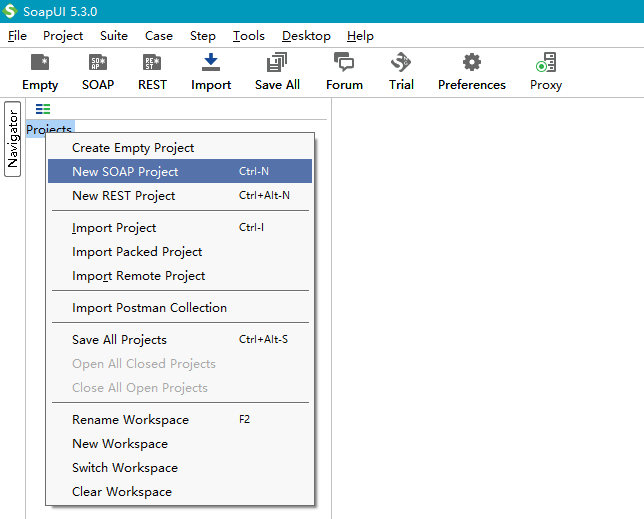
Task: Click Open All Closed Projects entry
Action: pos(180,363)
